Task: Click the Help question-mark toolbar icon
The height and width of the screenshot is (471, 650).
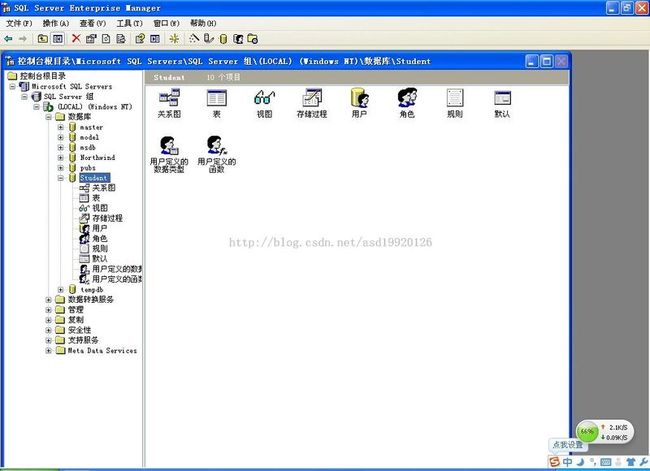Action: point(140,39)
